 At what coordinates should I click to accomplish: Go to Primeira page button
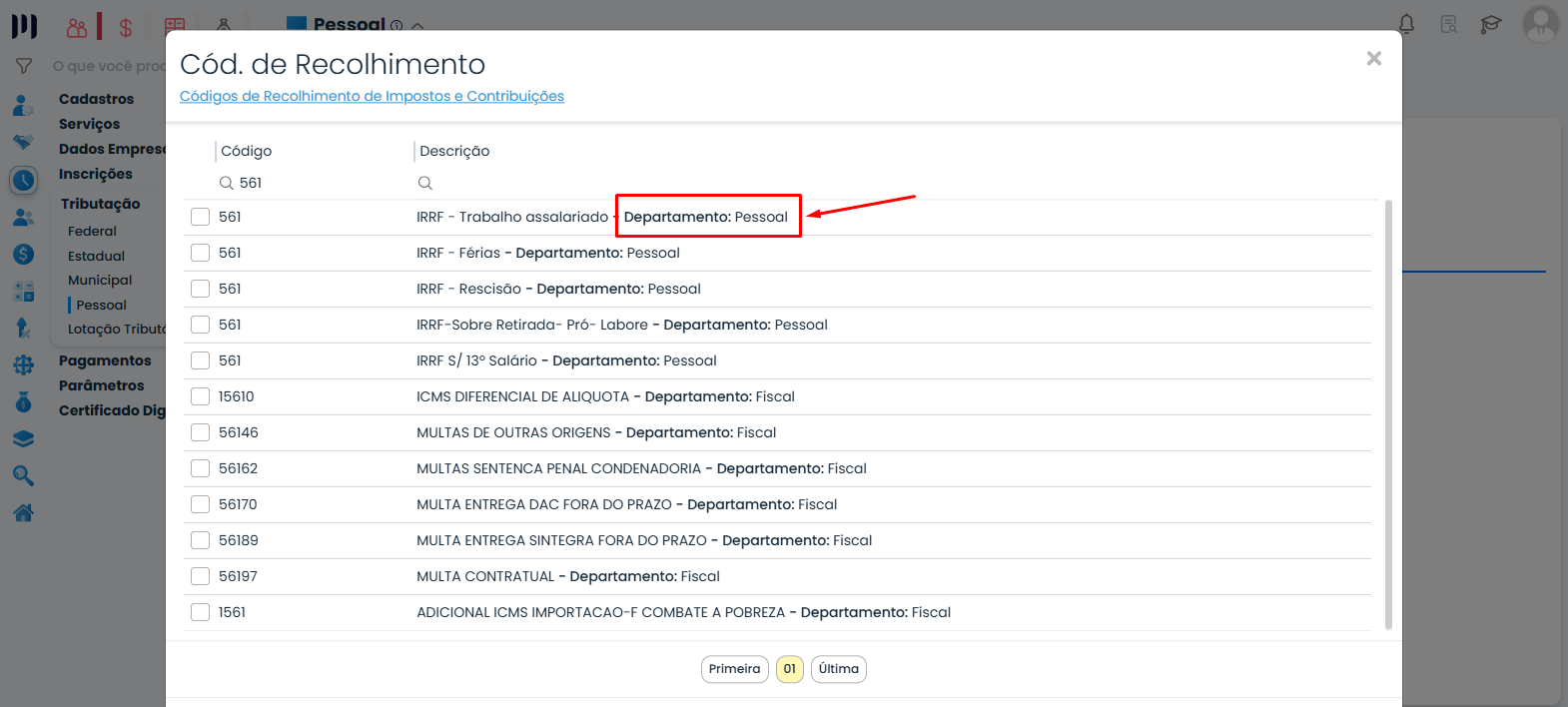[x=735, y=669]
